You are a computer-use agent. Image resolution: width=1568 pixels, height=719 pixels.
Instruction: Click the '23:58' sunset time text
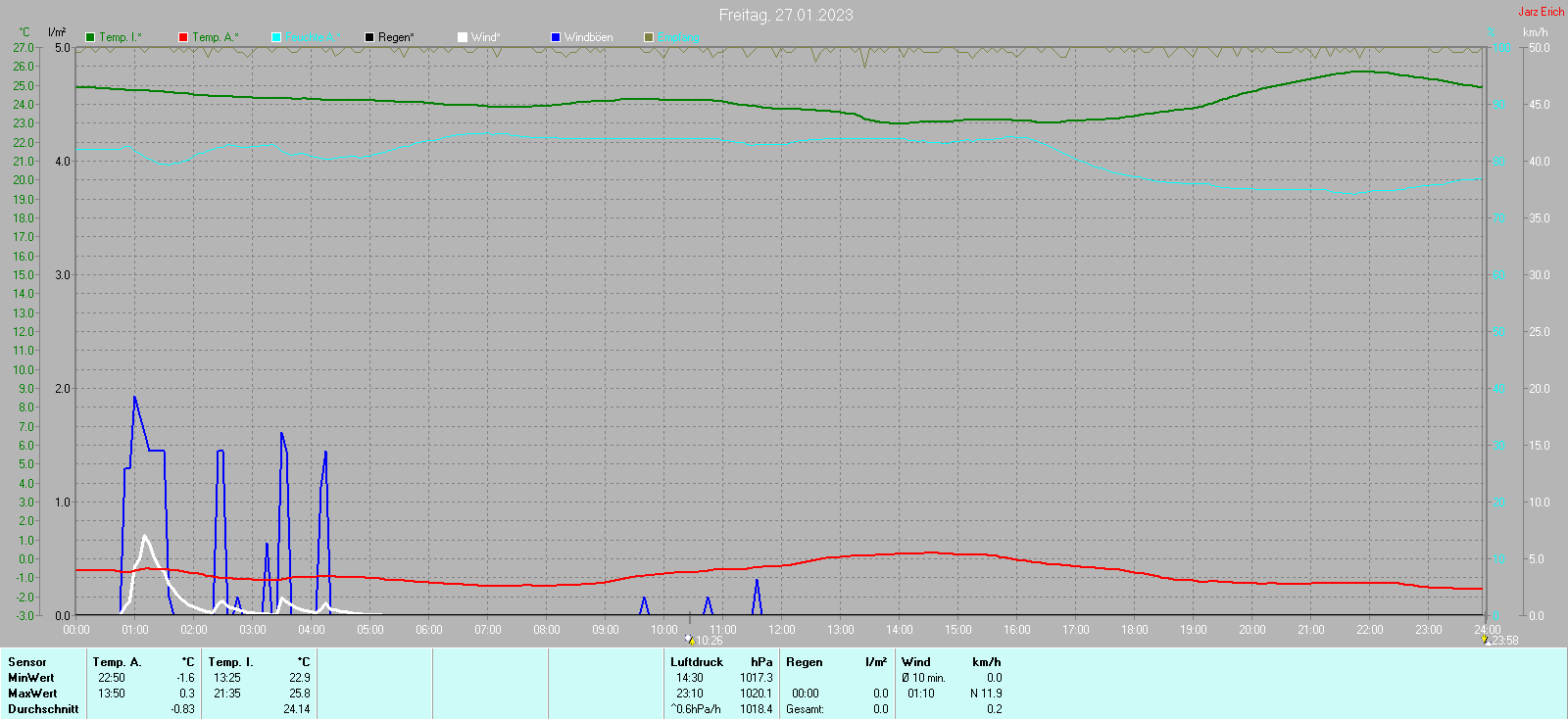1505,641
